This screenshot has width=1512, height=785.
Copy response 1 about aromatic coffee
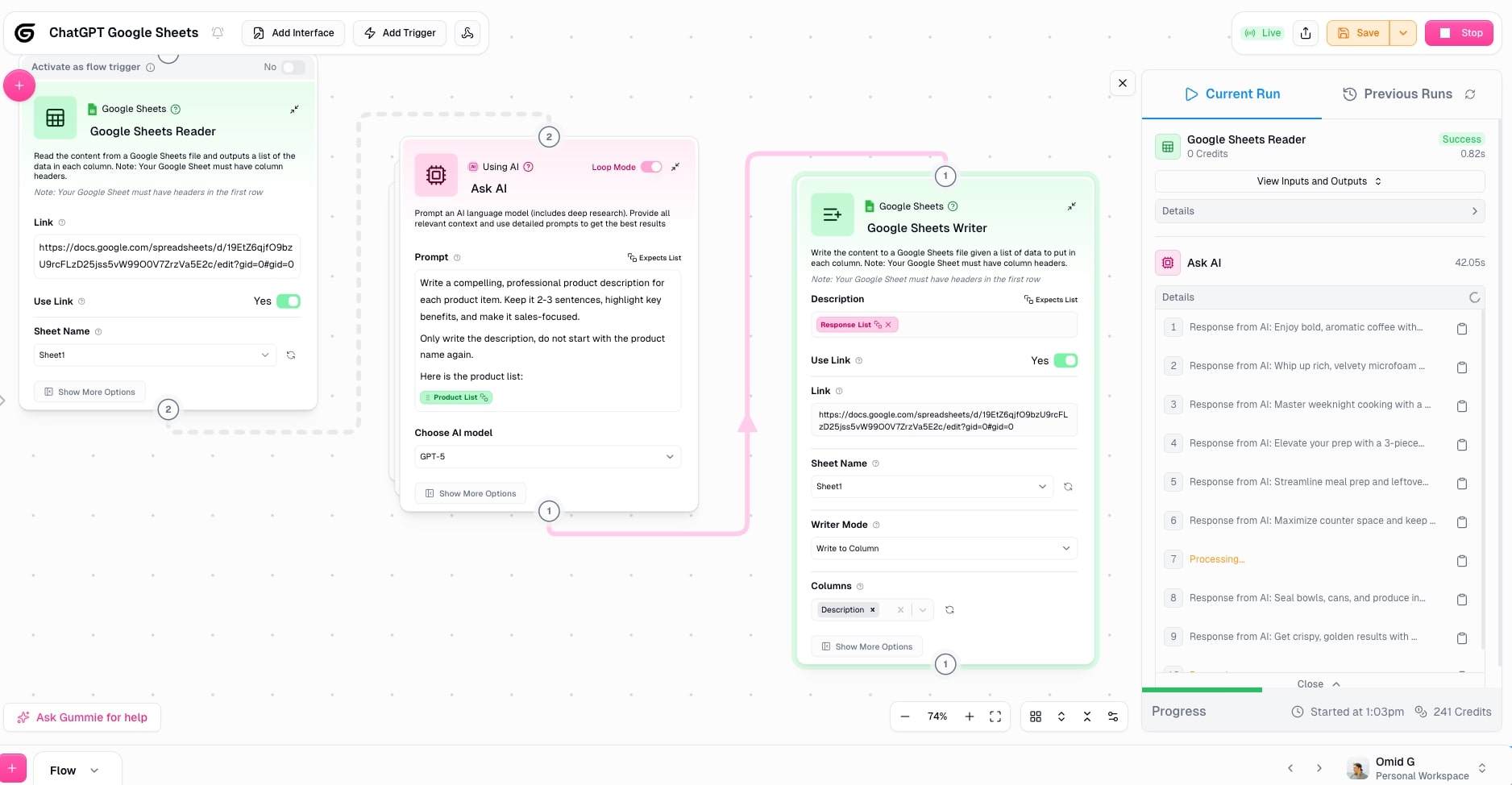[x=1462, y=328]
